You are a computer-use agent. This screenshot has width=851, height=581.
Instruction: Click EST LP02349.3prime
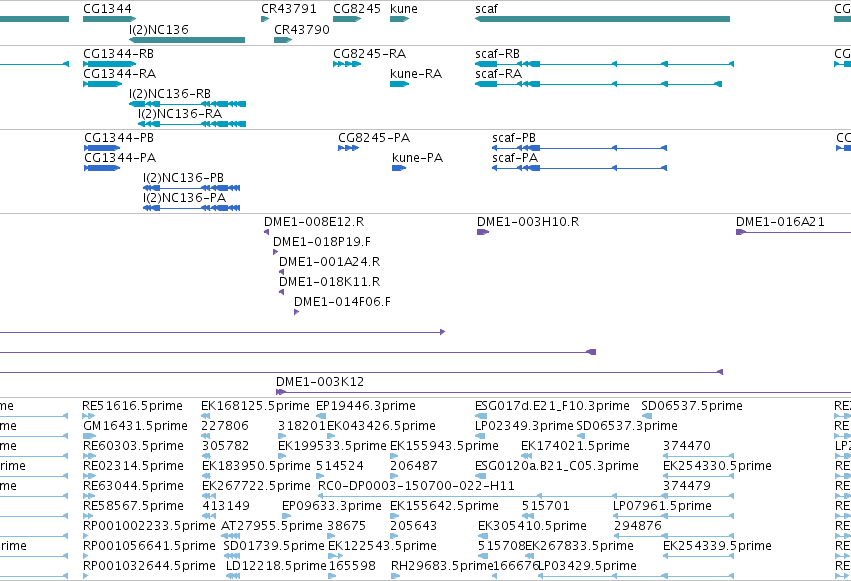[x=524, y=426]
